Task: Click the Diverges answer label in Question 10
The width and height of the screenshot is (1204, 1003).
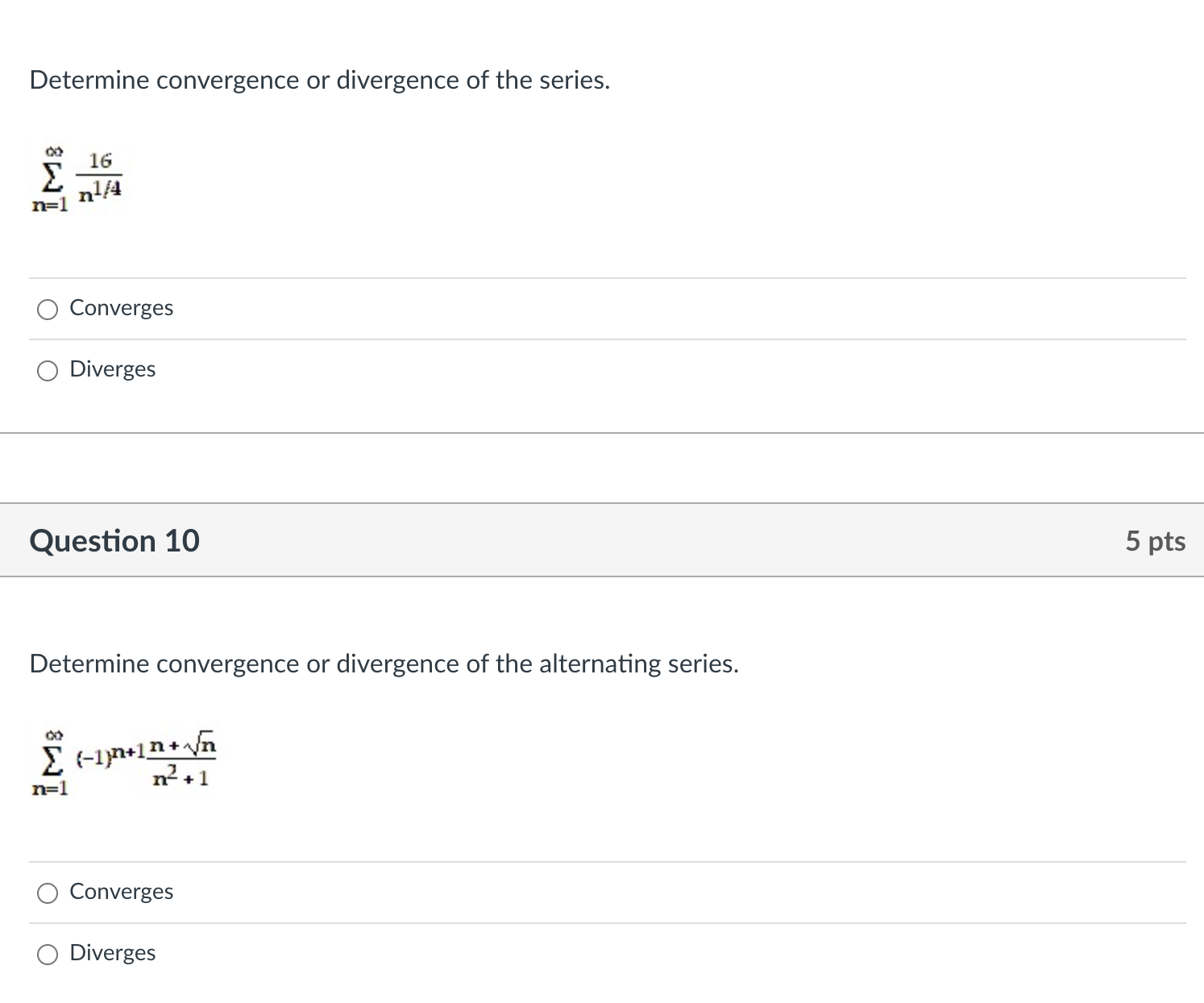Action: click(x=113, y=953)
